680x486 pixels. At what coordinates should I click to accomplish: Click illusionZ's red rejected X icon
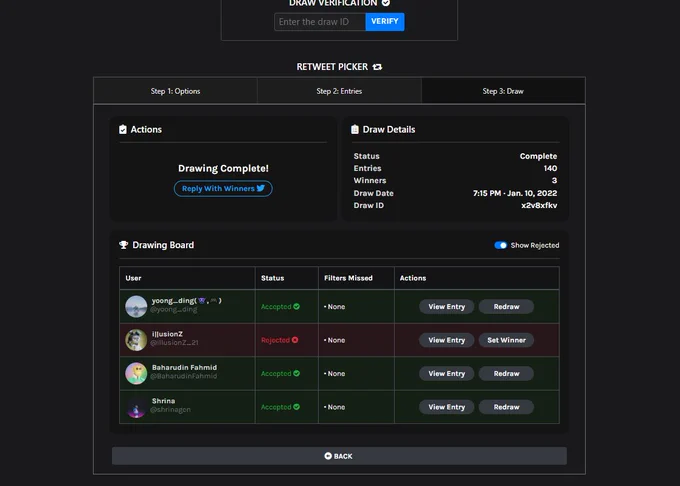pos(295,340)
